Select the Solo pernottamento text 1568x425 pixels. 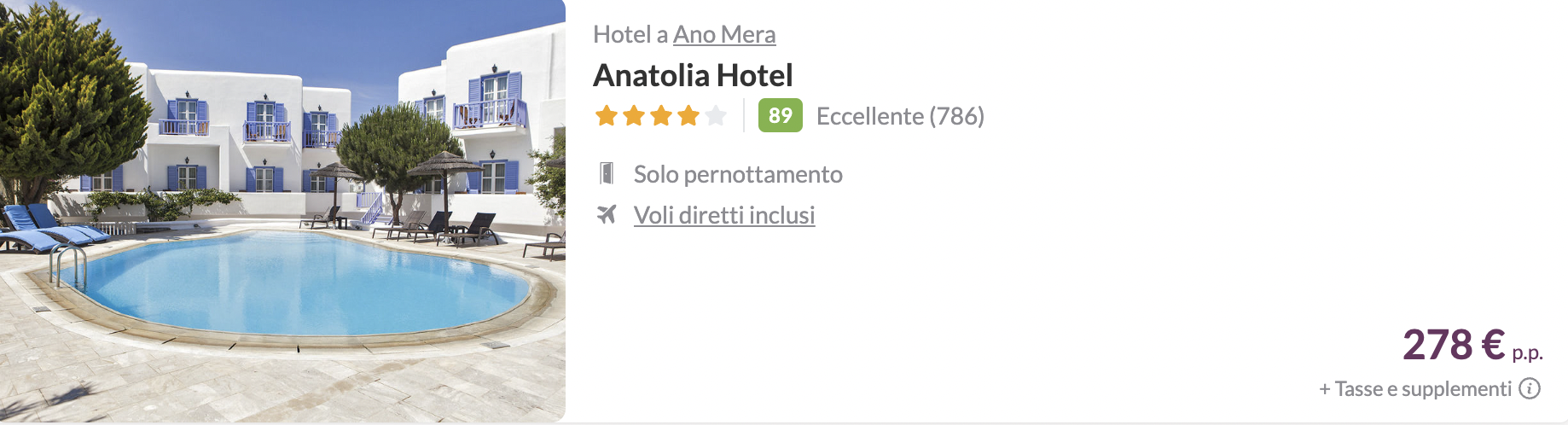(x=738, y=175)
